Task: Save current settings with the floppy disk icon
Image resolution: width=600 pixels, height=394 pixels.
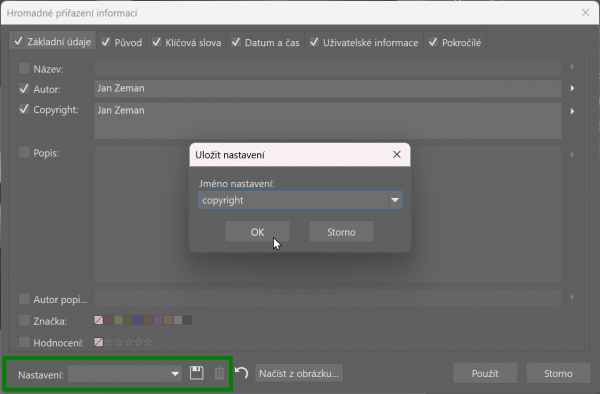Action: [196, 373]
